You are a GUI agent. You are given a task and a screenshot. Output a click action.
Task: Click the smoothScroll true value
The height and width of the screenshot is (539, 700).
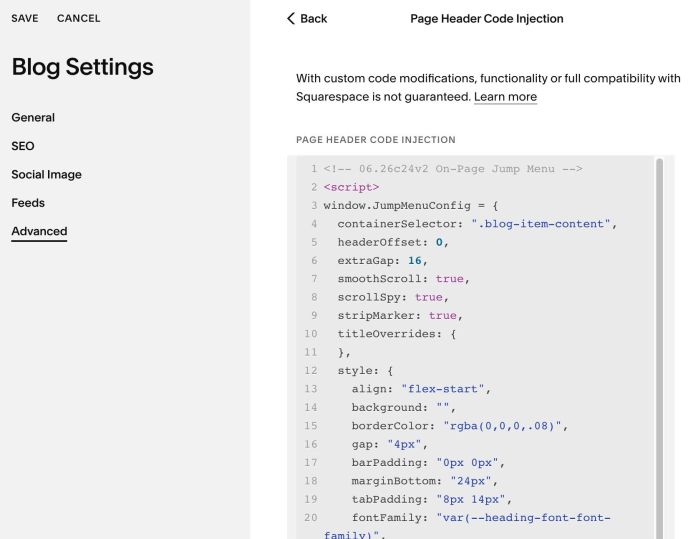(x=450, y=279)
